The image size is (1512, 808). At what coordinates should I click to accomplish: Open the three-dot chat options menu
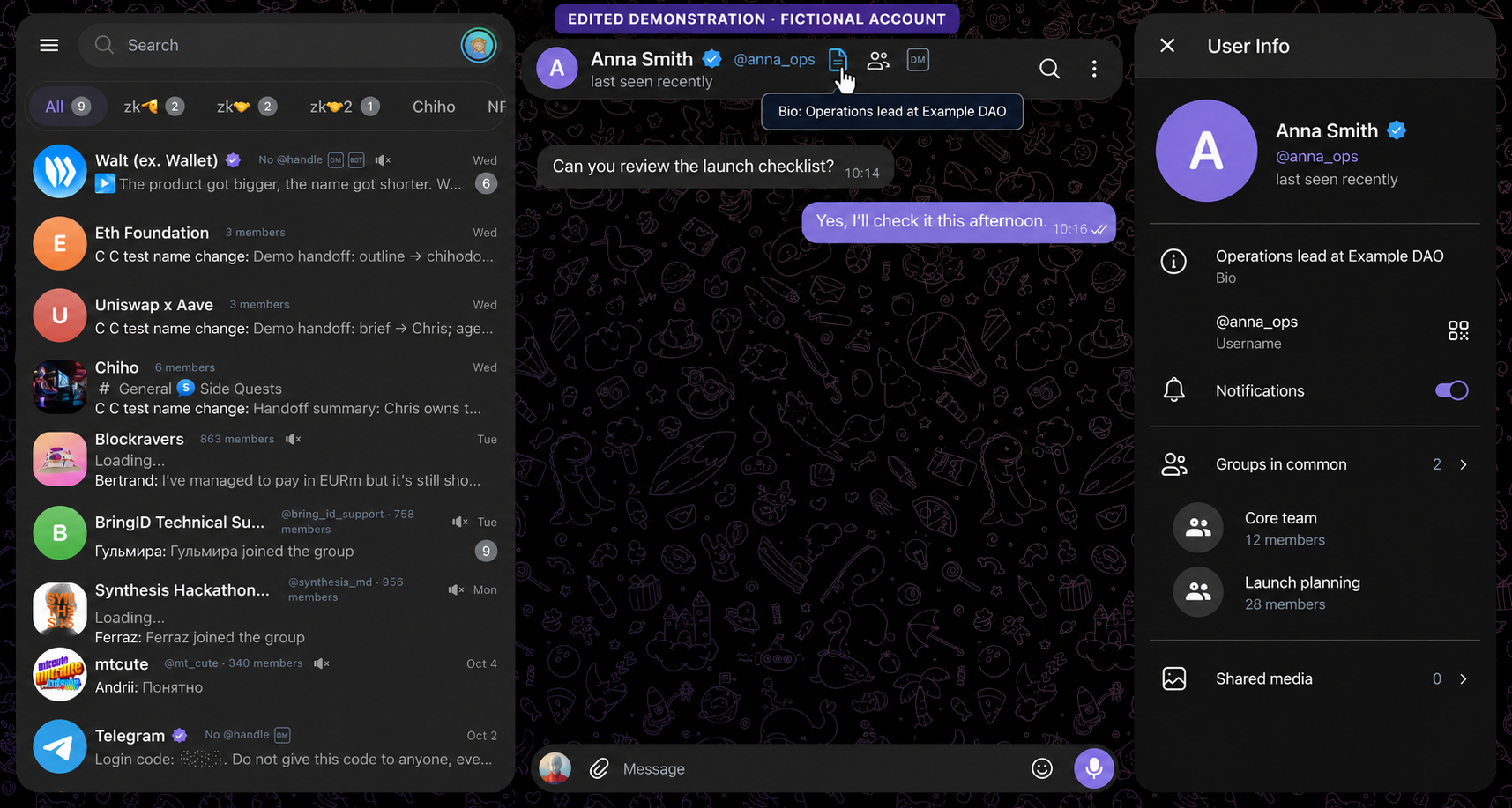[1094, 69]
